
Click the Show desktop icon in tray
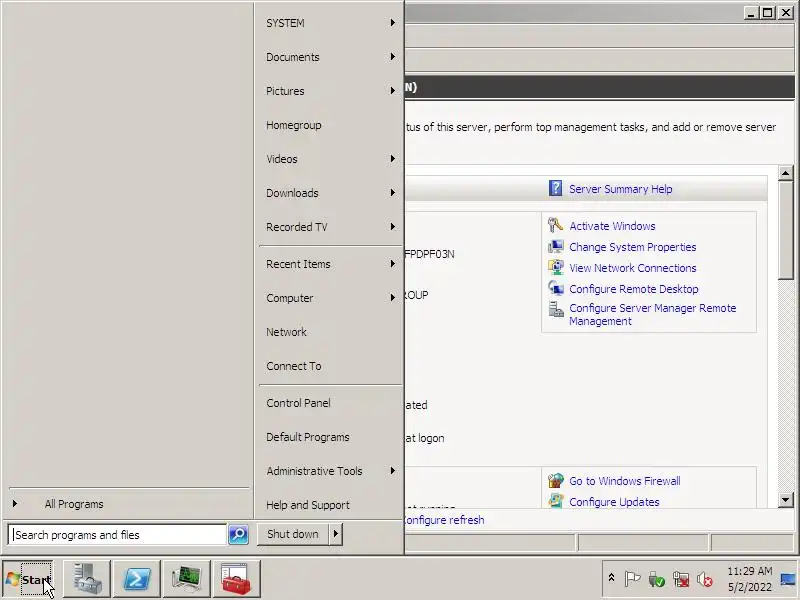[x=789, y=579]
